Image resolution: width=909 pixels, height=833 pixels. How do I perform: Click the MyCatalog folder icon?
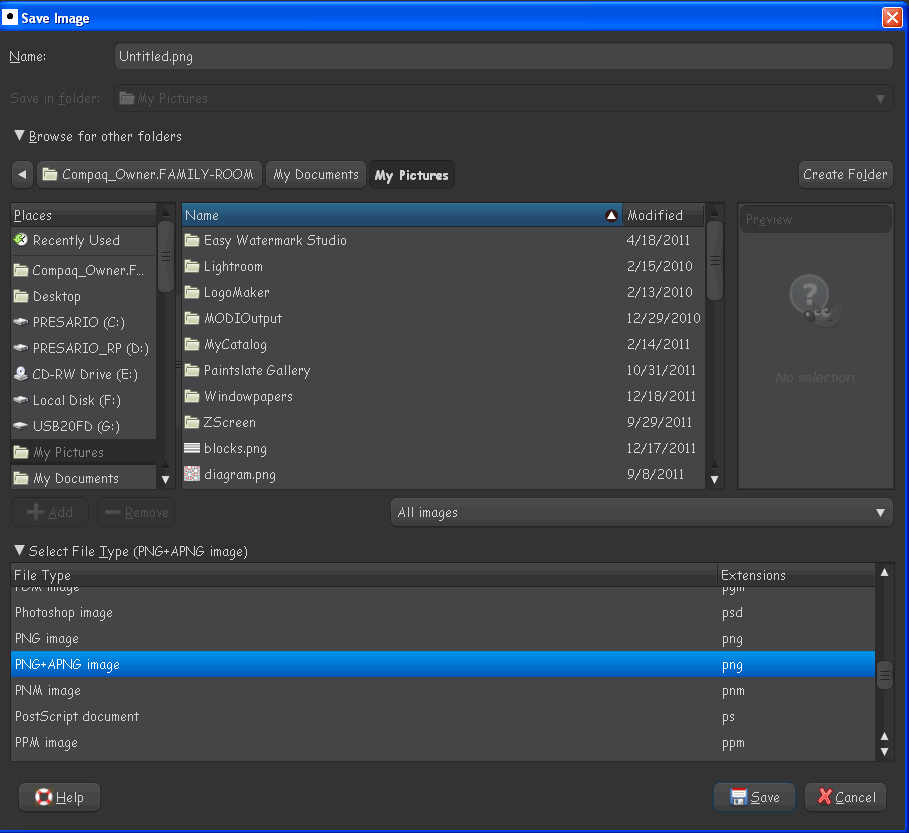(x=192, y=344)
